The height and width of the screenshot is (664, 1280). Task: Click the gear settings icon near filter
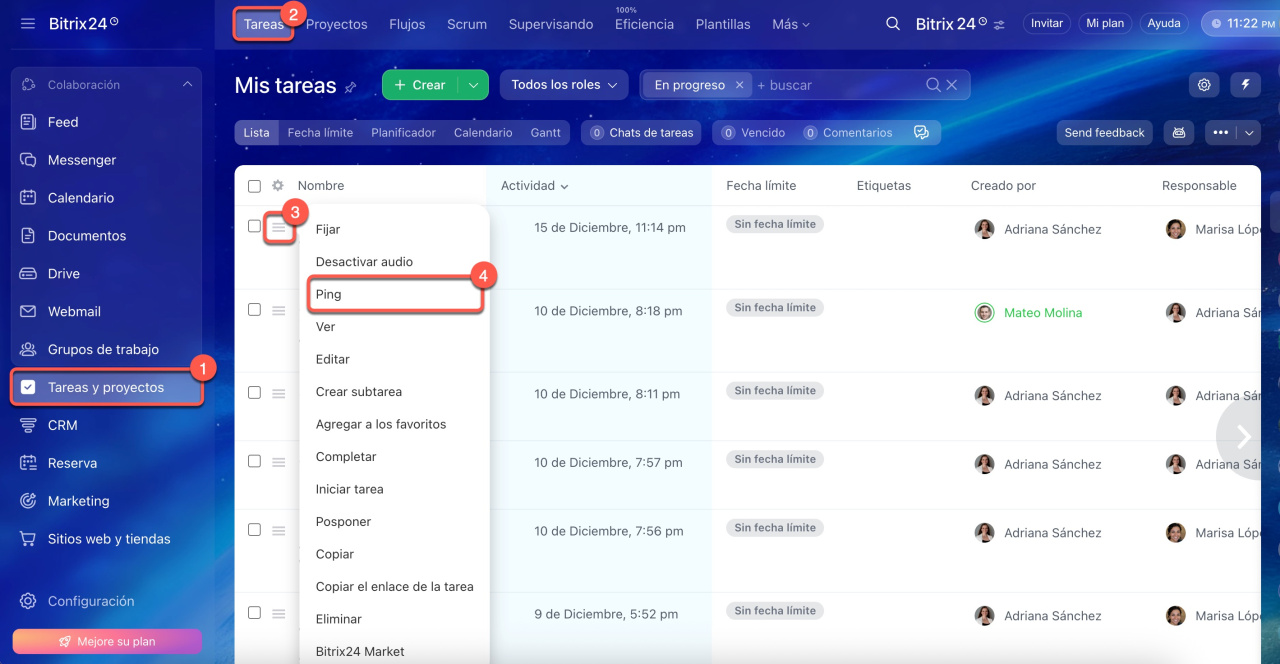coord(1204,85)
